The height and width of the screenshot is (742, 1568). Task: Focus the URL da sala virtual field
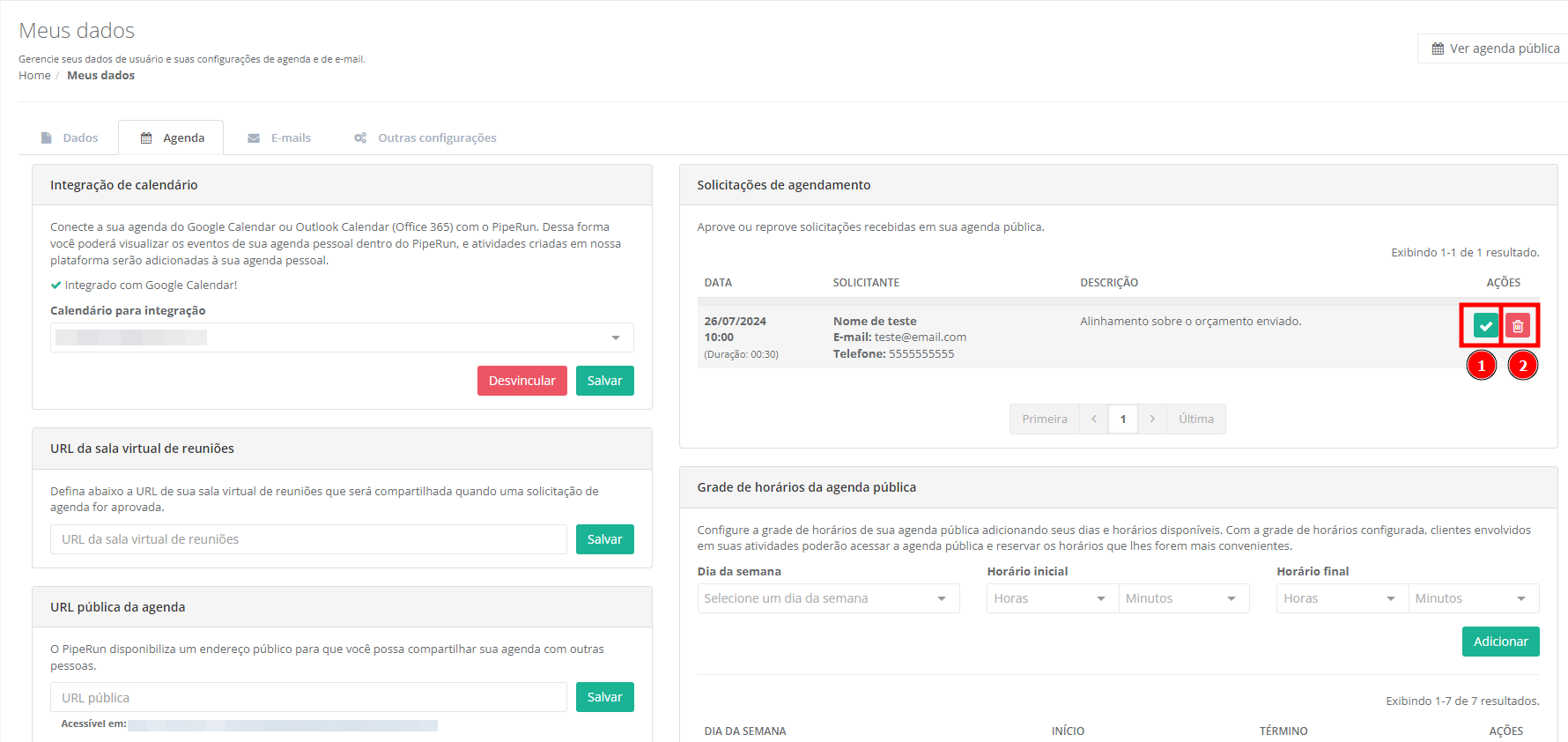click(x=308, y=539)
